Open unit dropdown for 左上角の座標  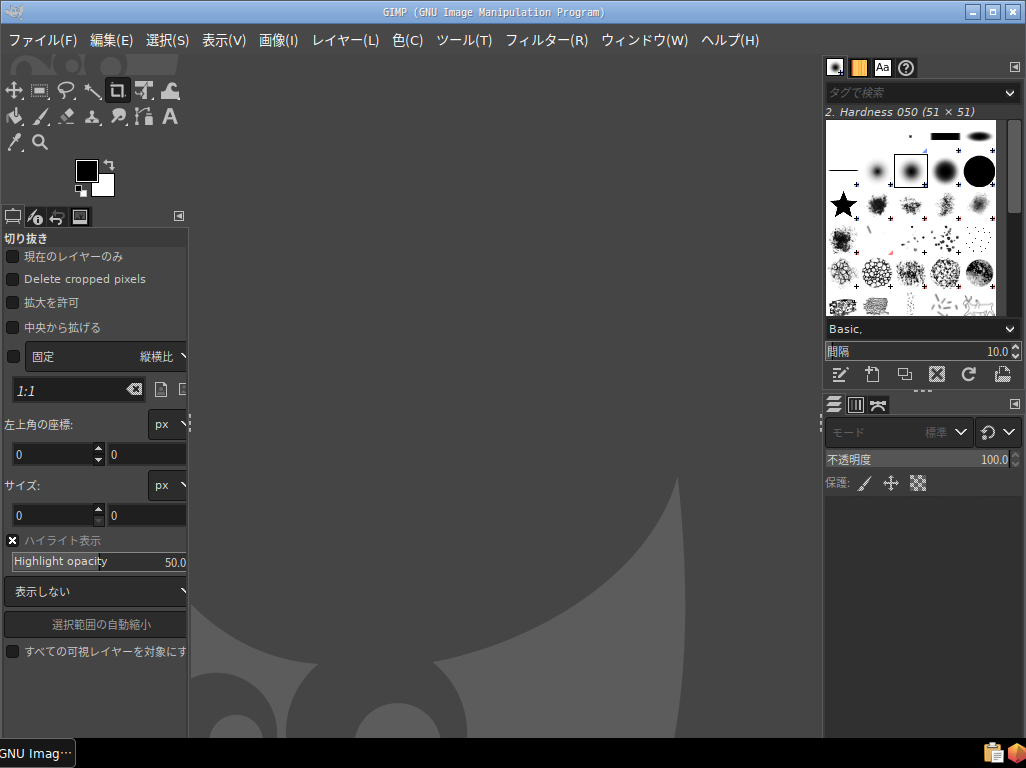pos(168,425)
